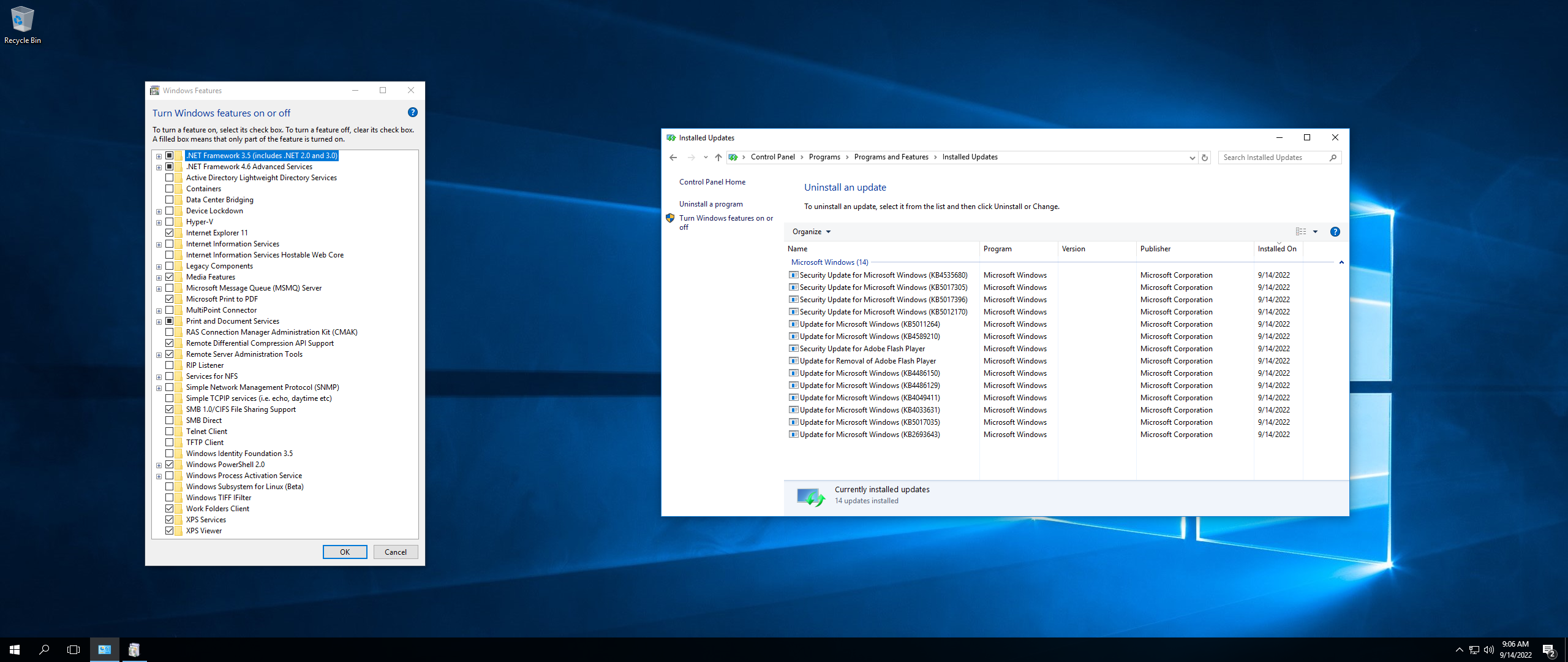Viewport: 1568px width, 662px height.
Task: Open help in Installed Updates toolbar
Action: pos(1335,232)
